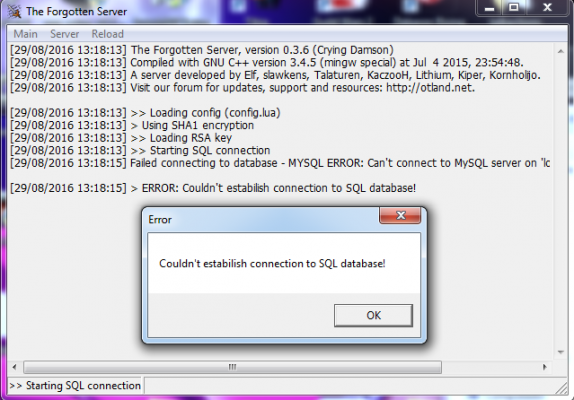Click the horizontal scrollbar right arrow
This screenshot has width=574, height=400.
pyautogui.click(x=544, y=367)
